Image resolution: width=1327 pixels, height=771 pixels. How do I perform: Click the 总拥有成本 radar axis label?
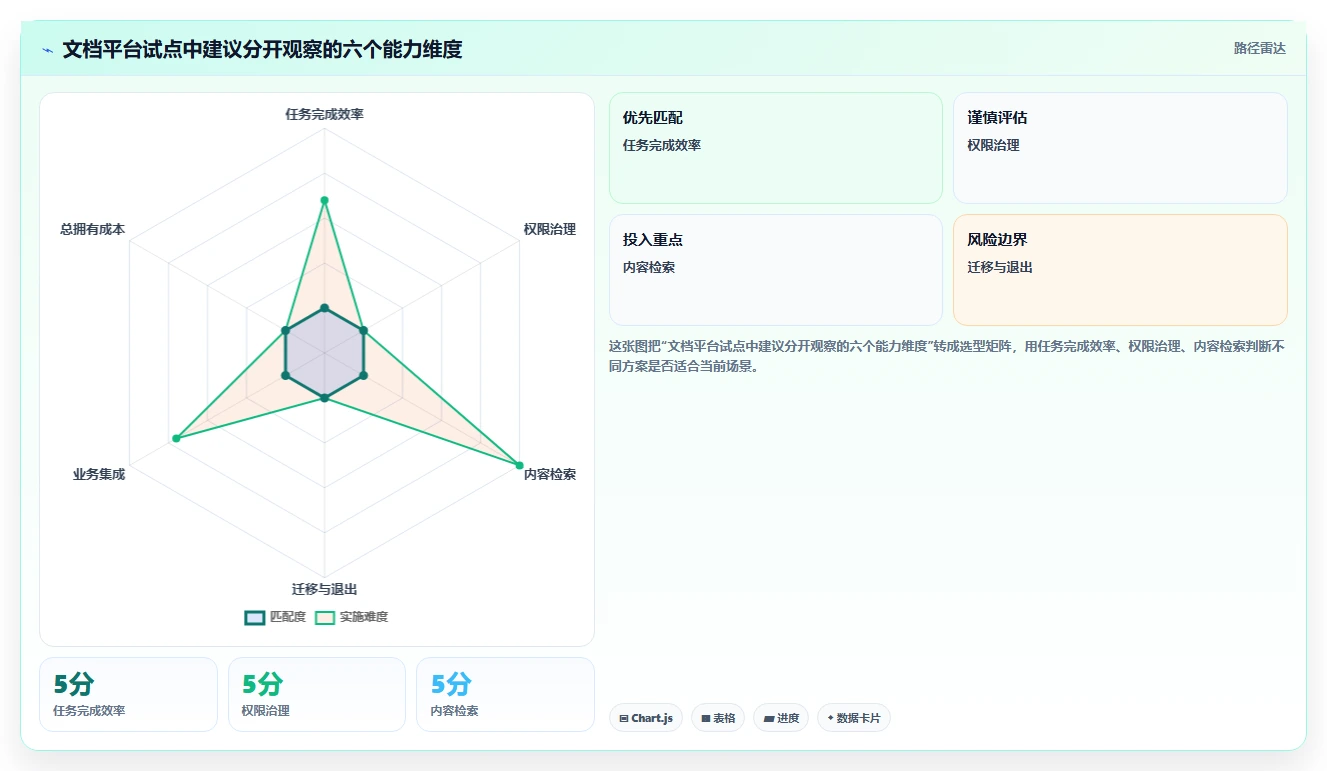92,229
